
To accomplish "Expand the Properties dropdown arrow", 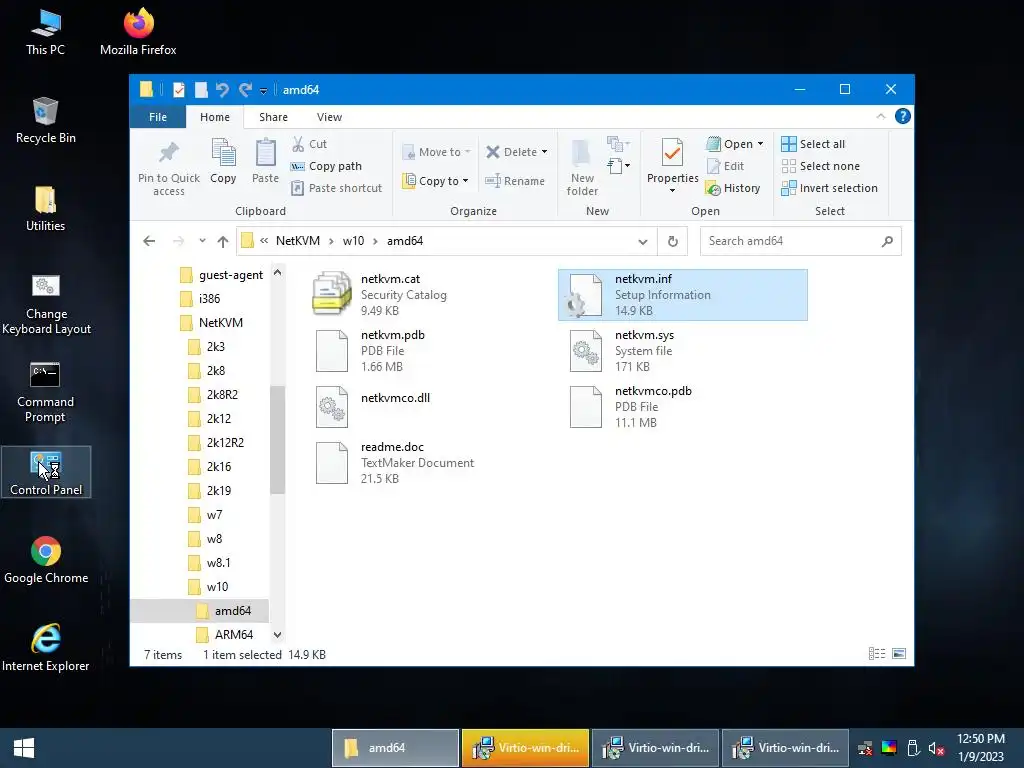I will 672,191.
